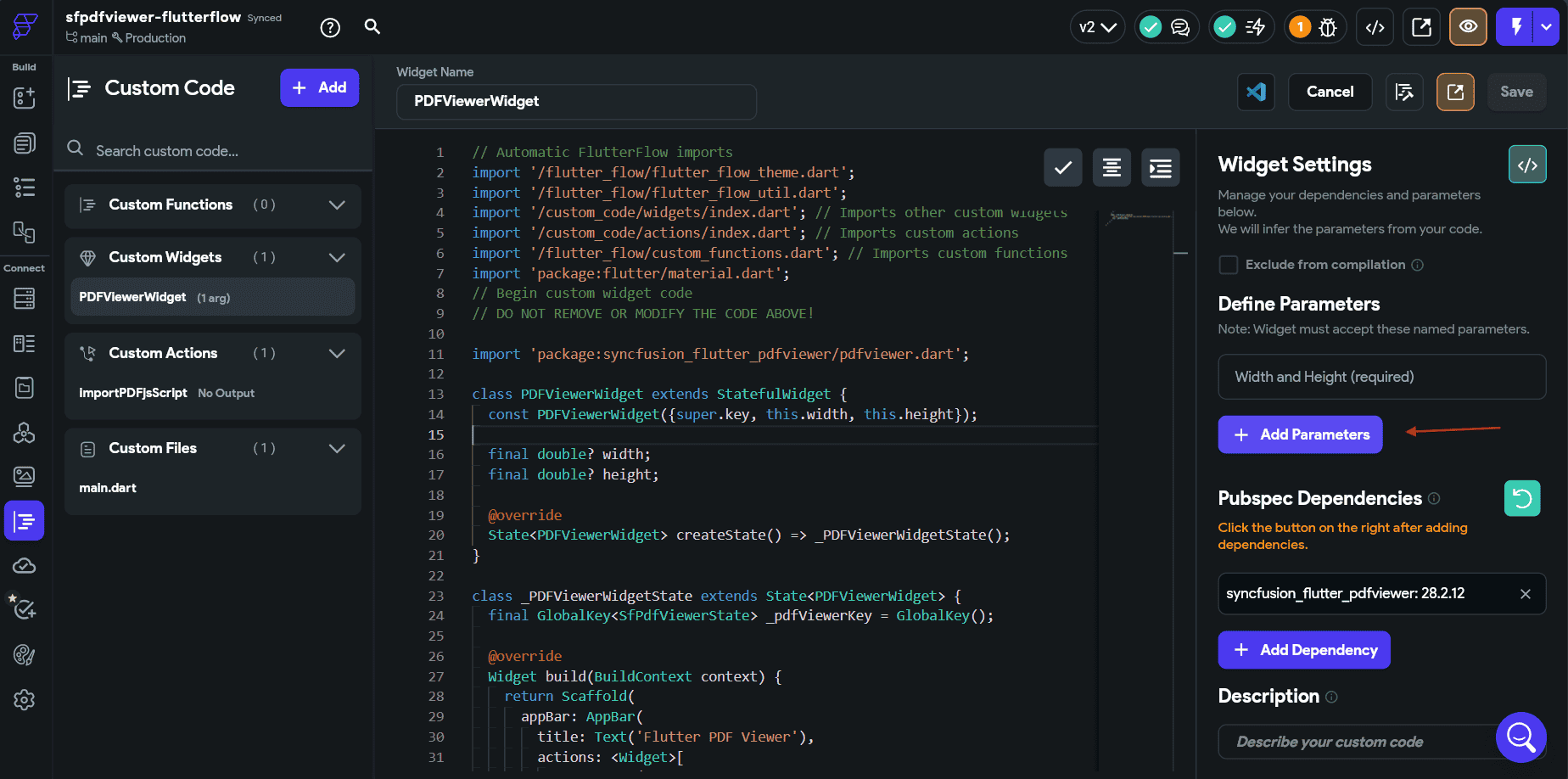Click the FlutterFlow logo icon
This screenshot has height=779, width=1568.
point(25,26)
